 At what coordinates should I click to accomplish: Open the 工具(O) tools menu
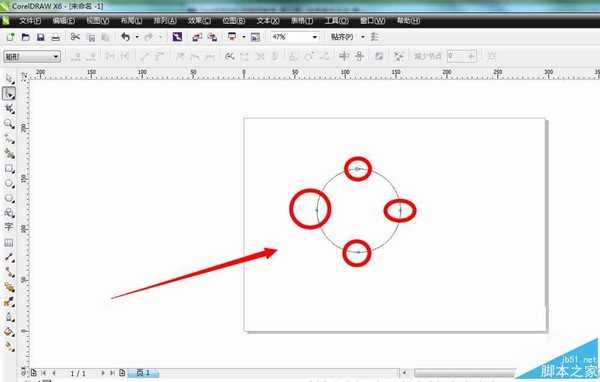coord(336,20)
